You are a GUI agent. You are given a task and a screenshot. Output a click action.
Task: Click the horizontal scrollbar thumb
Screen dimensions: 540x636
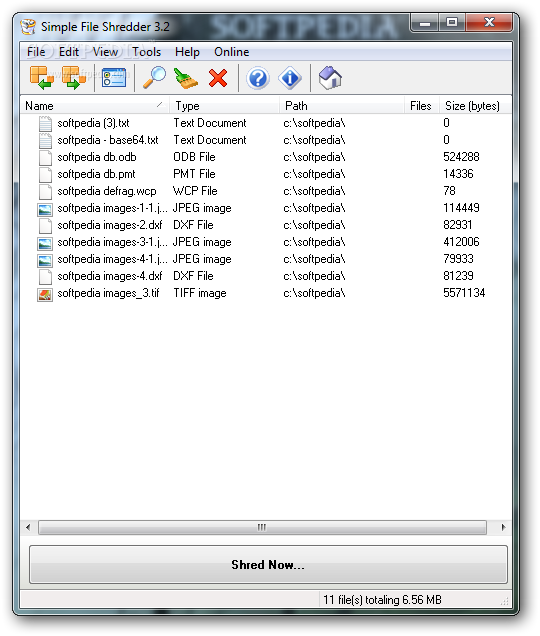point(262,527)
